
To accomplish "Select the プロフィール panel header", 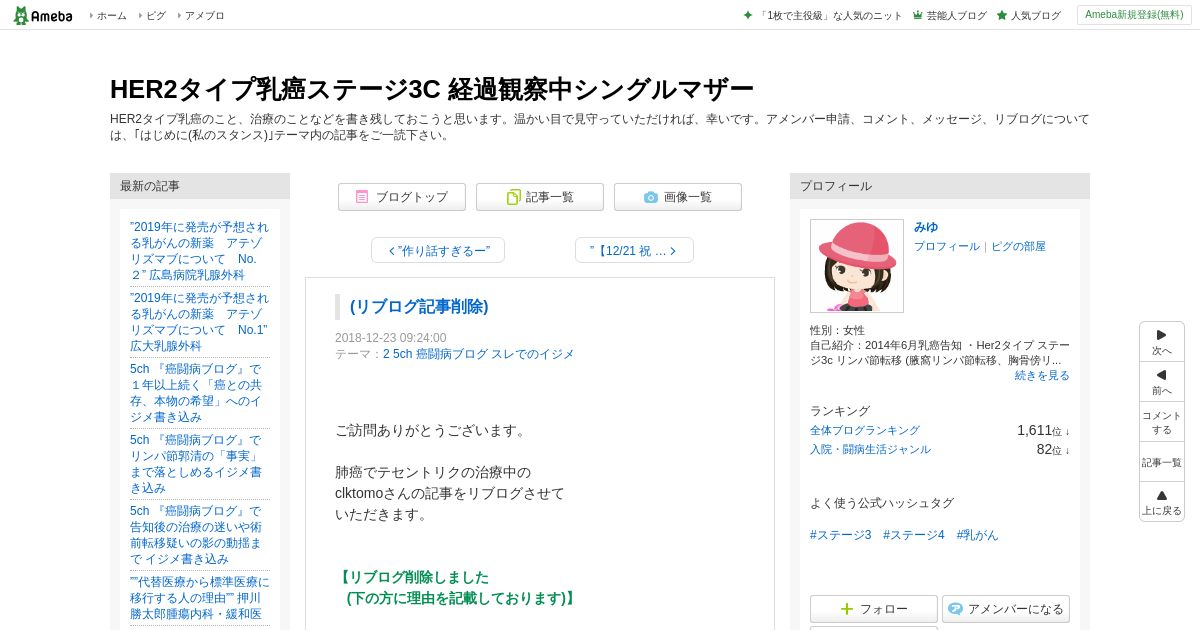I will pos(940,186).
